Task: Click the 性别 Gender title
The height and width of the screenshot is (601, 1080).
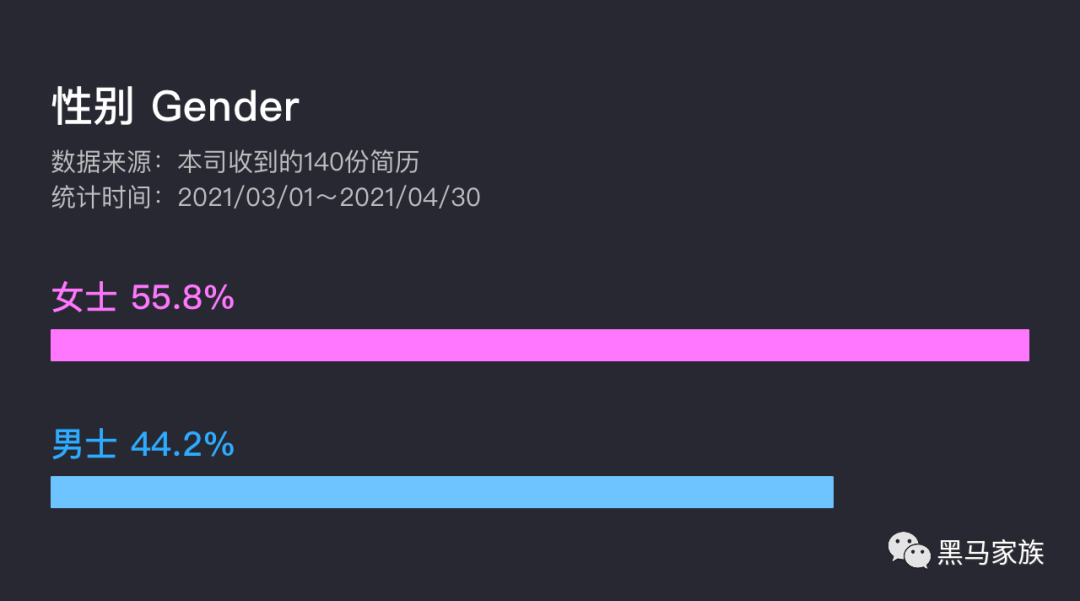Action: (176, 107)
